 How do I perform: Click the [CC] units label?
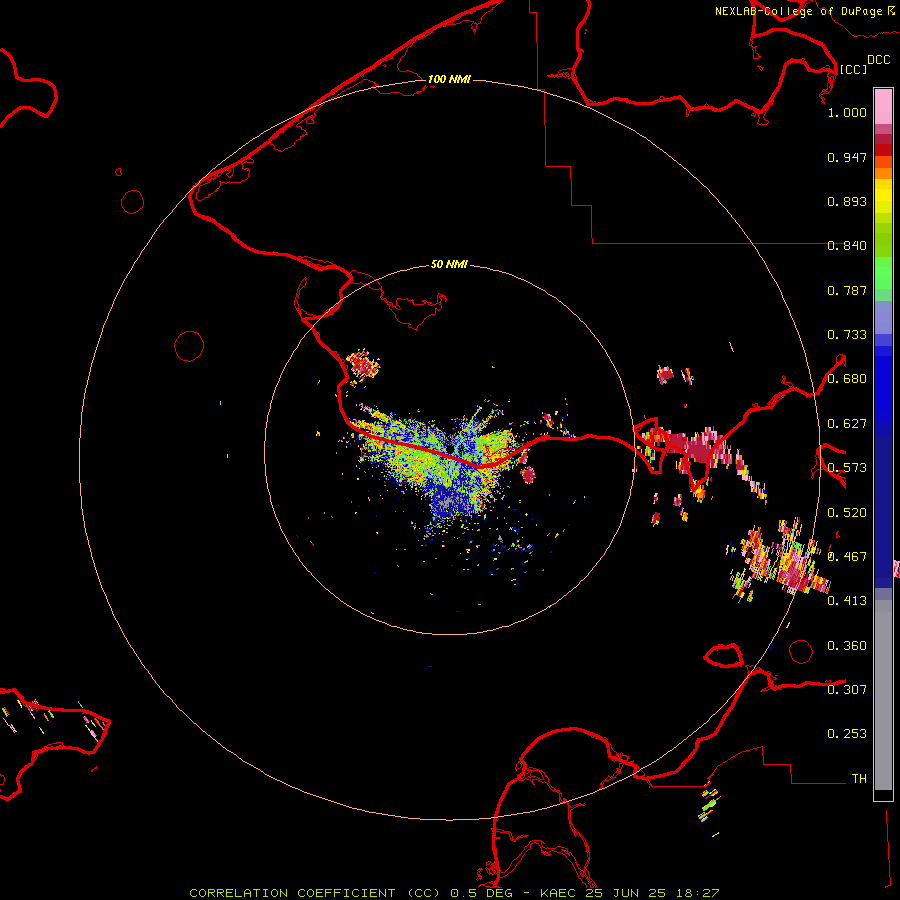pos(853,69)
